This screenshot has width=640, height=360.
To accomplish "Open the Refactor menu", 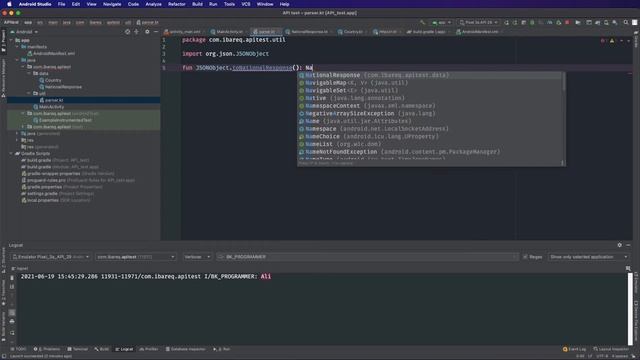I will [177, 4].
